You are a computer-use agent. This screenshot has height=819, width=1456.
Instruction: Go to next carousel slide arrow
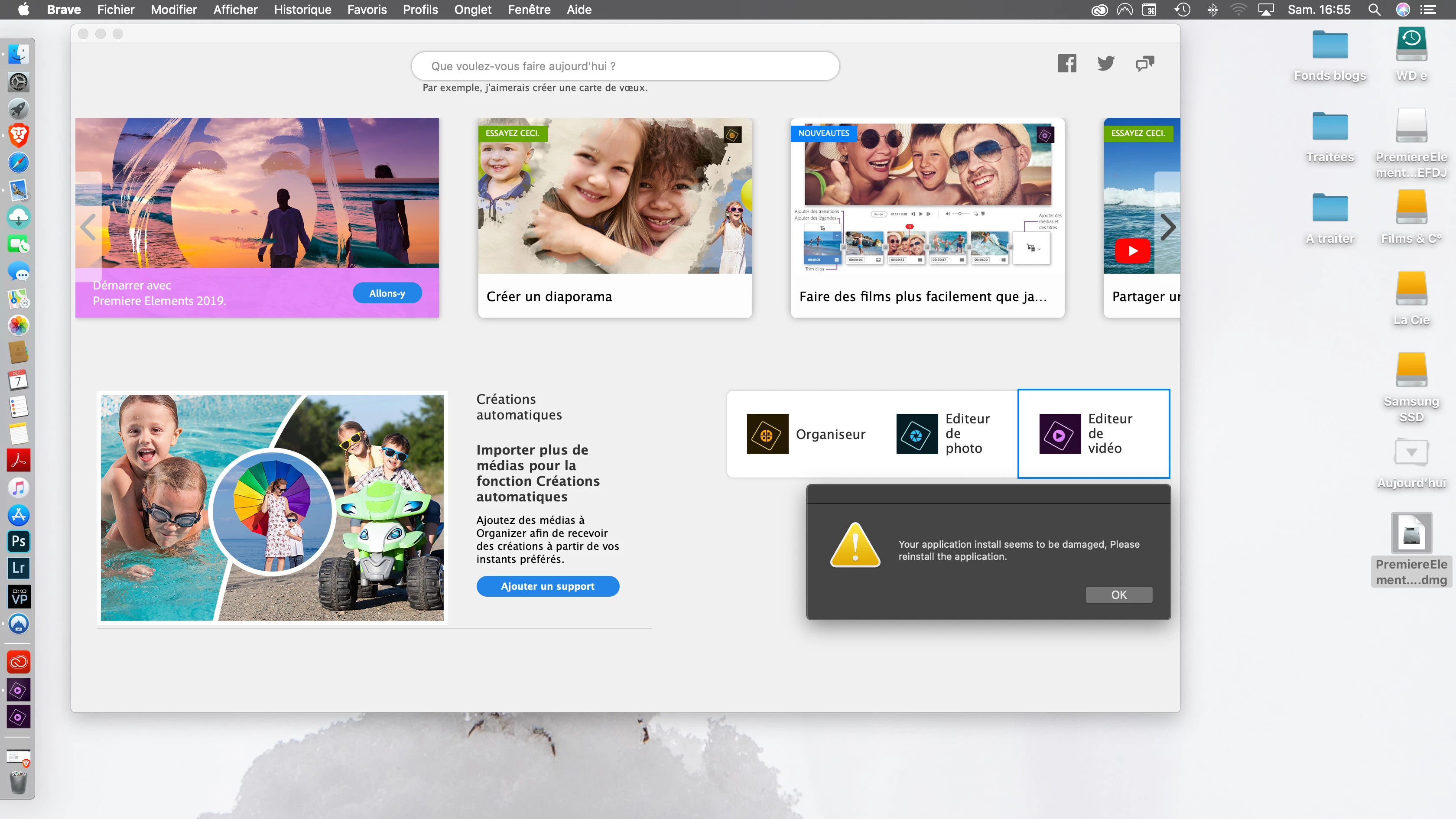[1168, 227]
